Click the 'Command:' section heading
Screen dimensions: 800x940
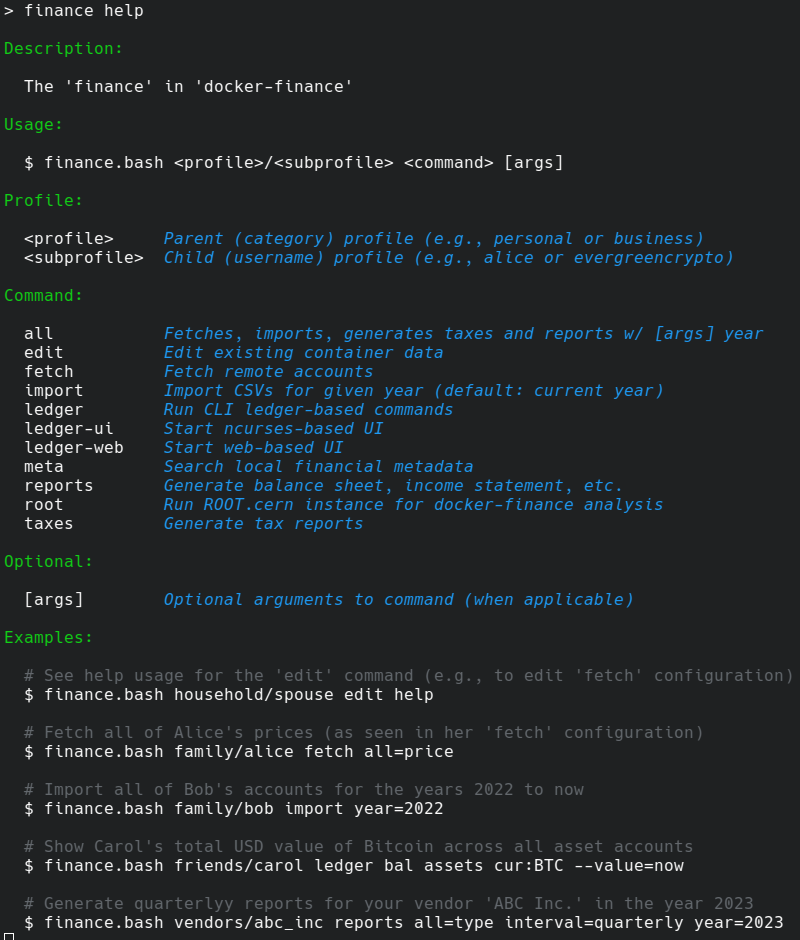[x=44, y=295]
